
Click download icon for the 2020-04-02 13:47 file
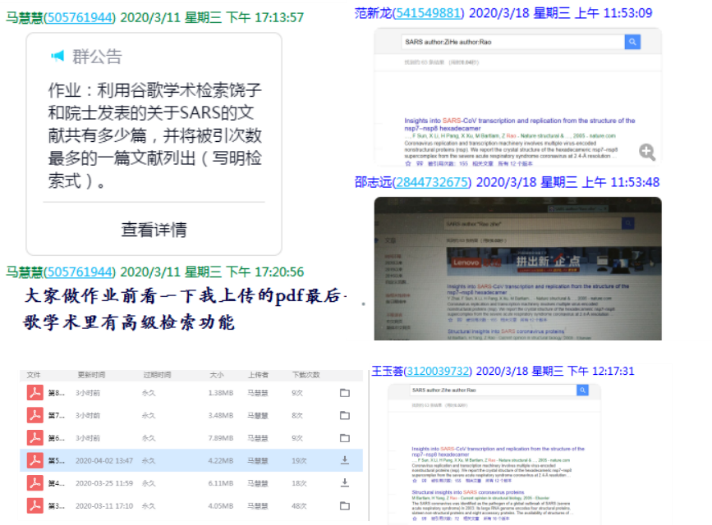tap(345, 460)
